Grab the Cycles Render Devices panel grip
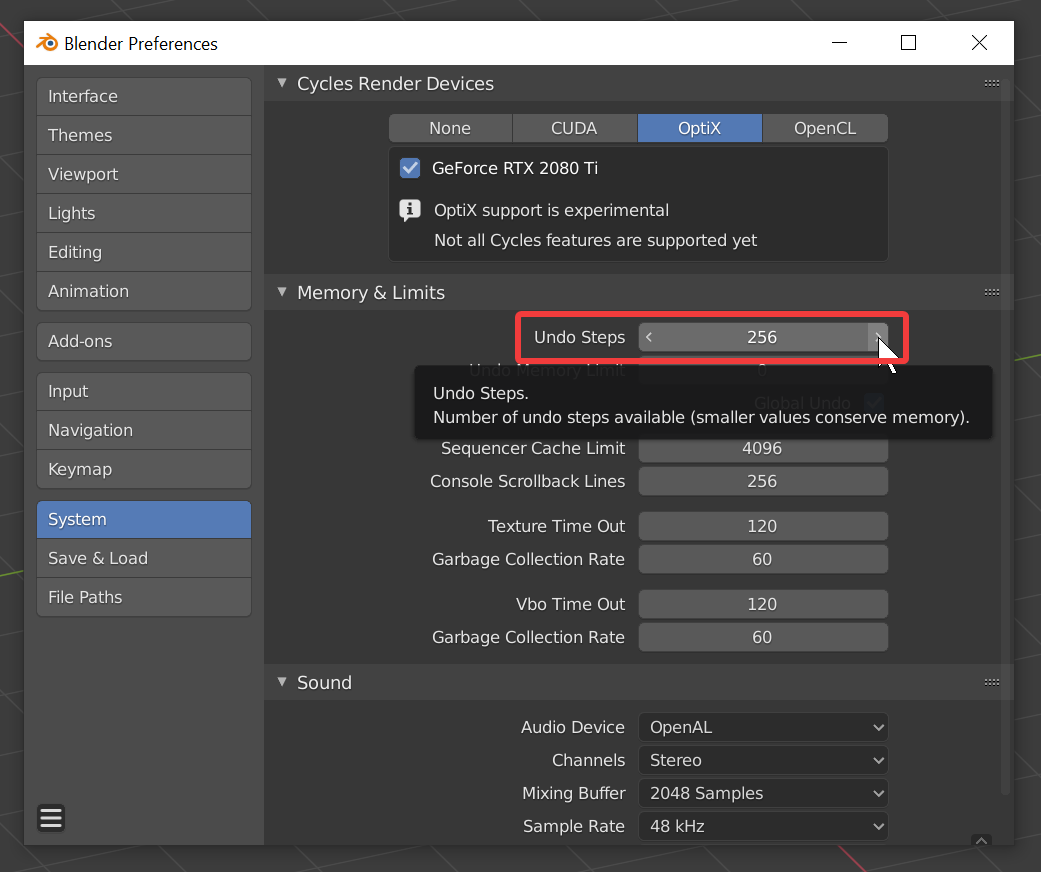This screenshot has width=1041, height=872. (x=992, y=83)
